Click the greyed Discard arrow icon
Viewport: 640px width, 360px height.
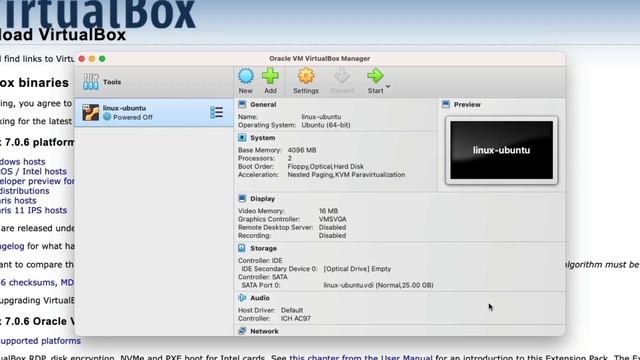click(x=342, y=76)
